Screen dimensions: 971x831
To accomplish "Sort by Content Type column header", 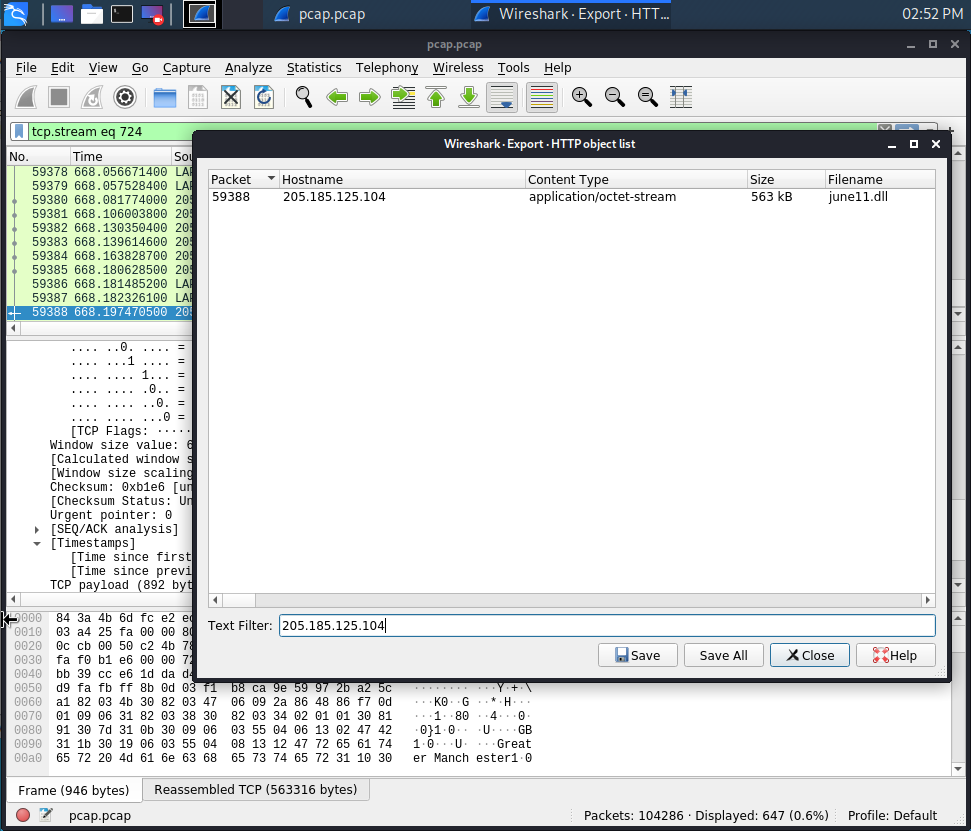I will 636,180.
